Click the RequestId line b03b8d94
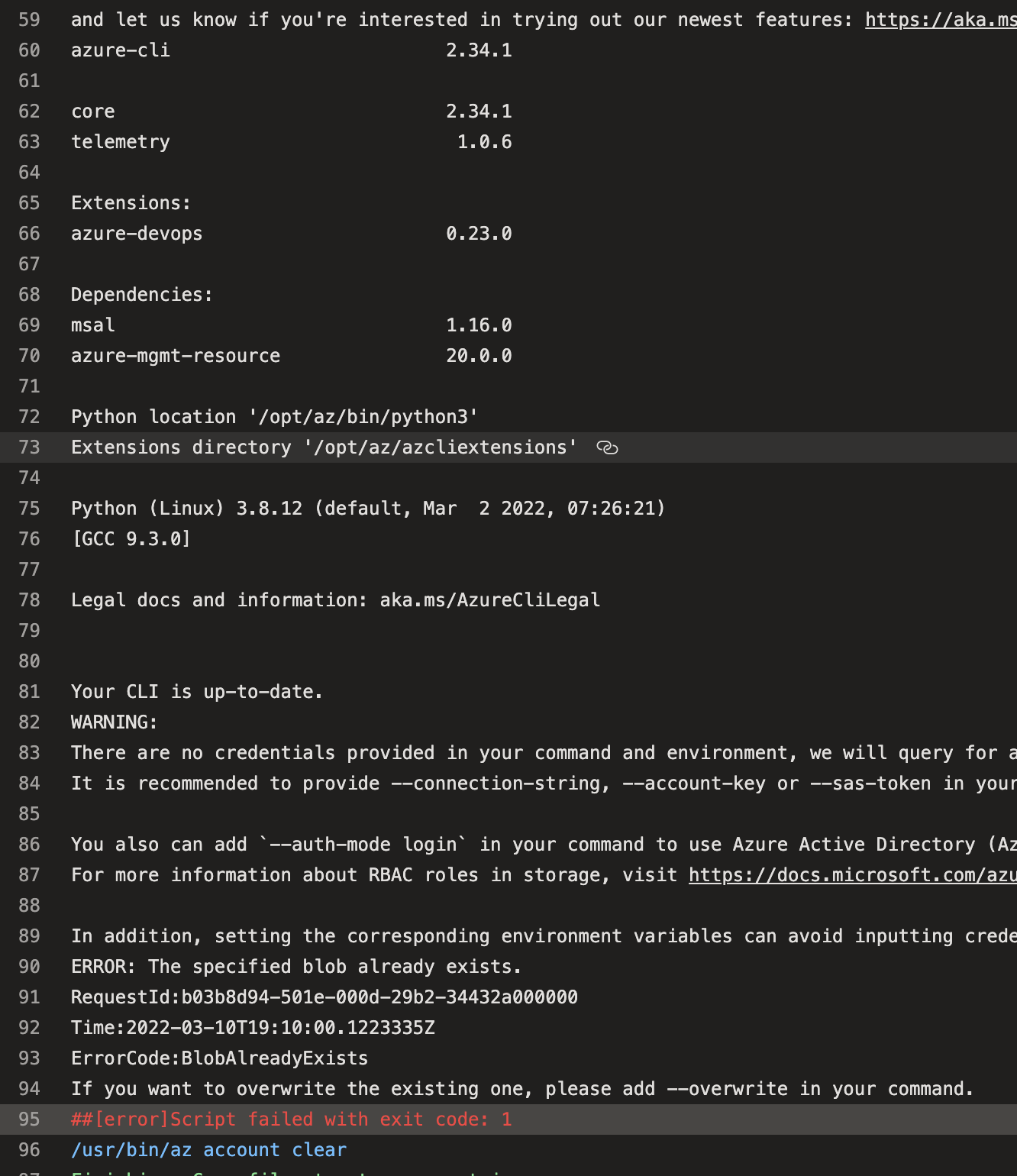This screenshot has width=1017, height=1176. coord(324,997)
